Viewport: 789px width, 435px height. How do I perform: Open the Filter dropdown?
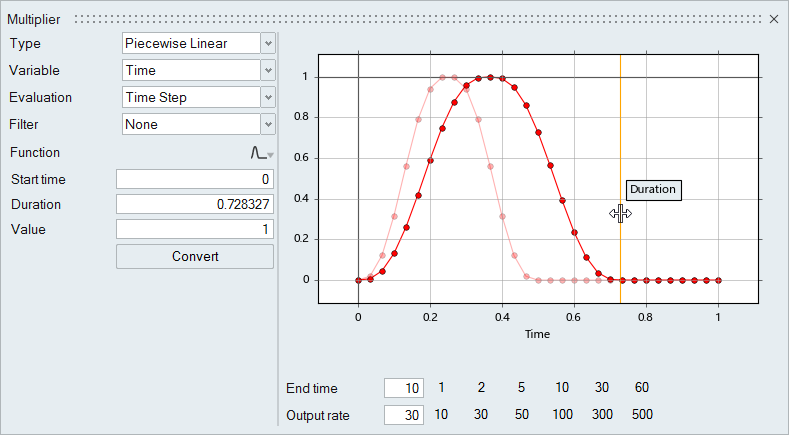pyautogui.click(x=267, y=124)
